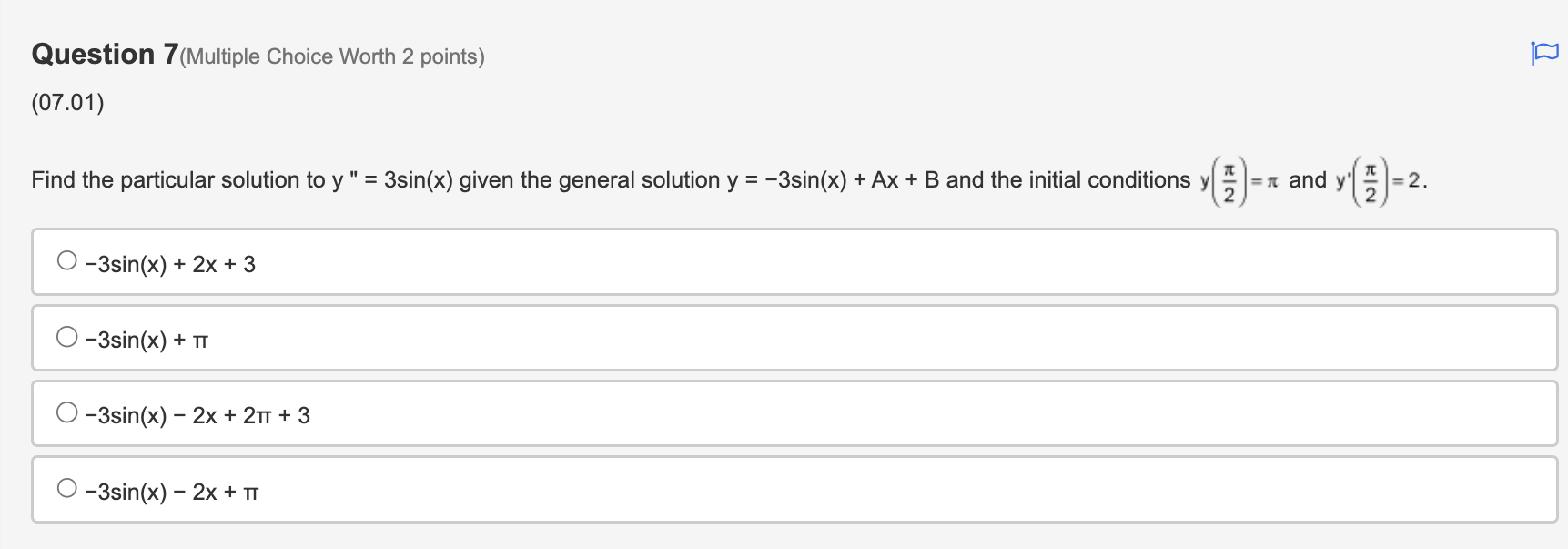
Task: Click inside the question card background
Action: pyautogui.click(x=819, y=137)
